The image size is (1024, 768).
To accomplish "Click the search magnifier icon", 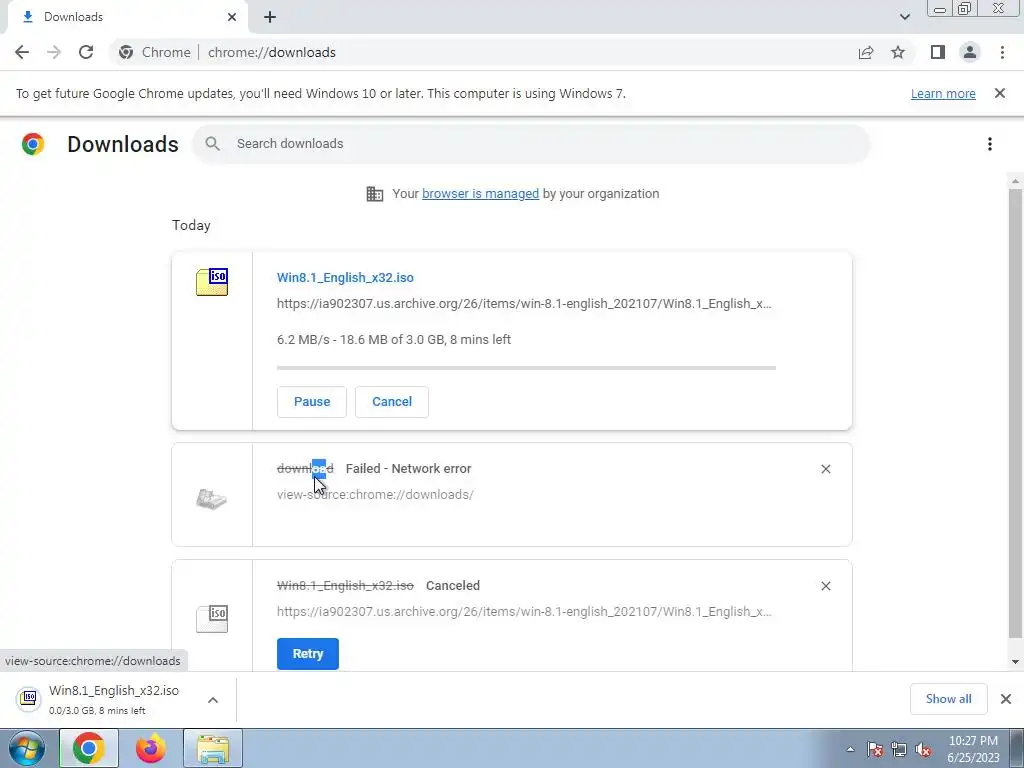I will (x=212, y=144).
